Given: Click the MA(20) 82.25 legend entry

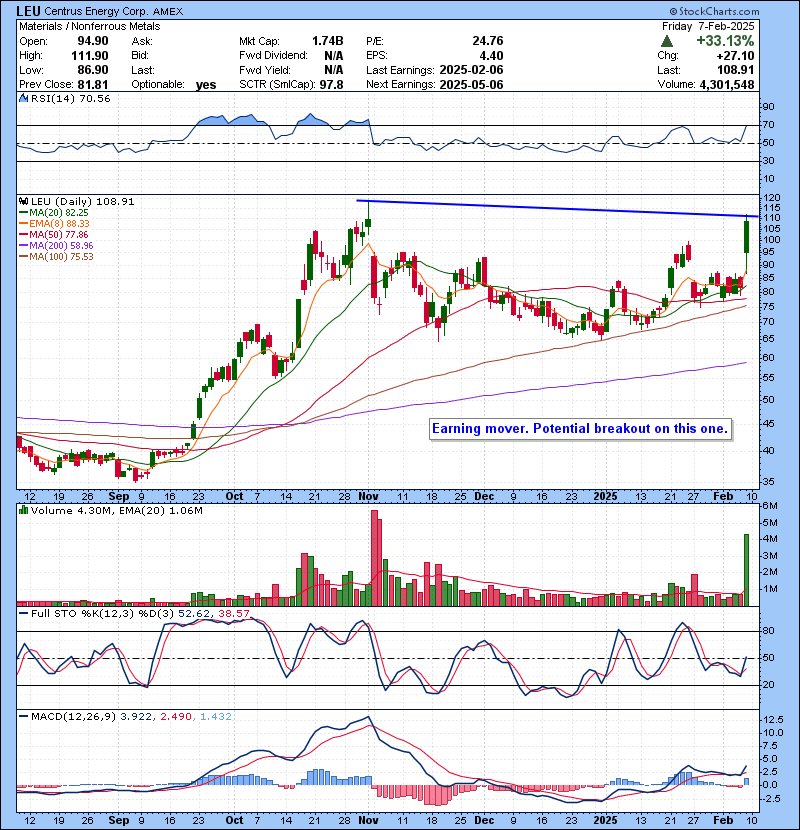Looking at the screenshot, I should point(53,212).
